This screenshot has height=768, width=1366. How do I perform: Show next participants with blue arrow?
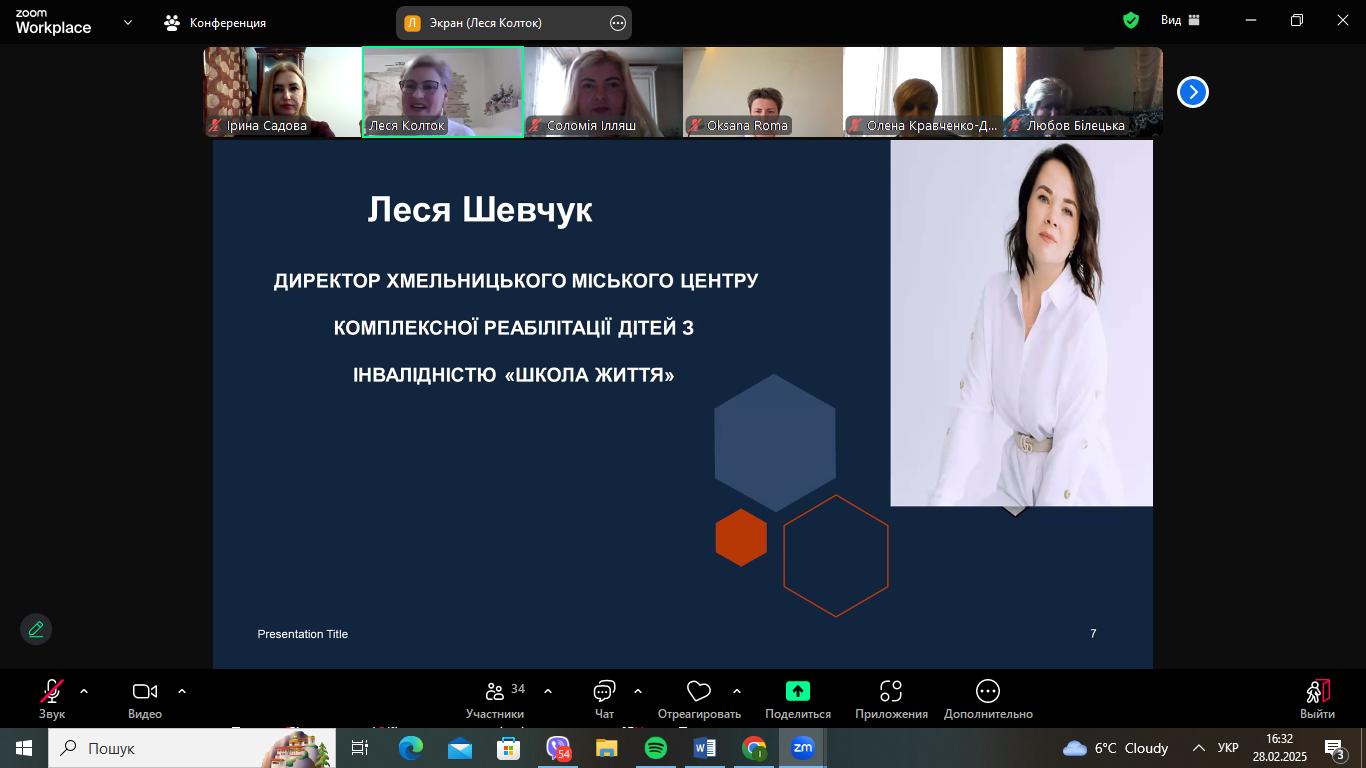1192,92
